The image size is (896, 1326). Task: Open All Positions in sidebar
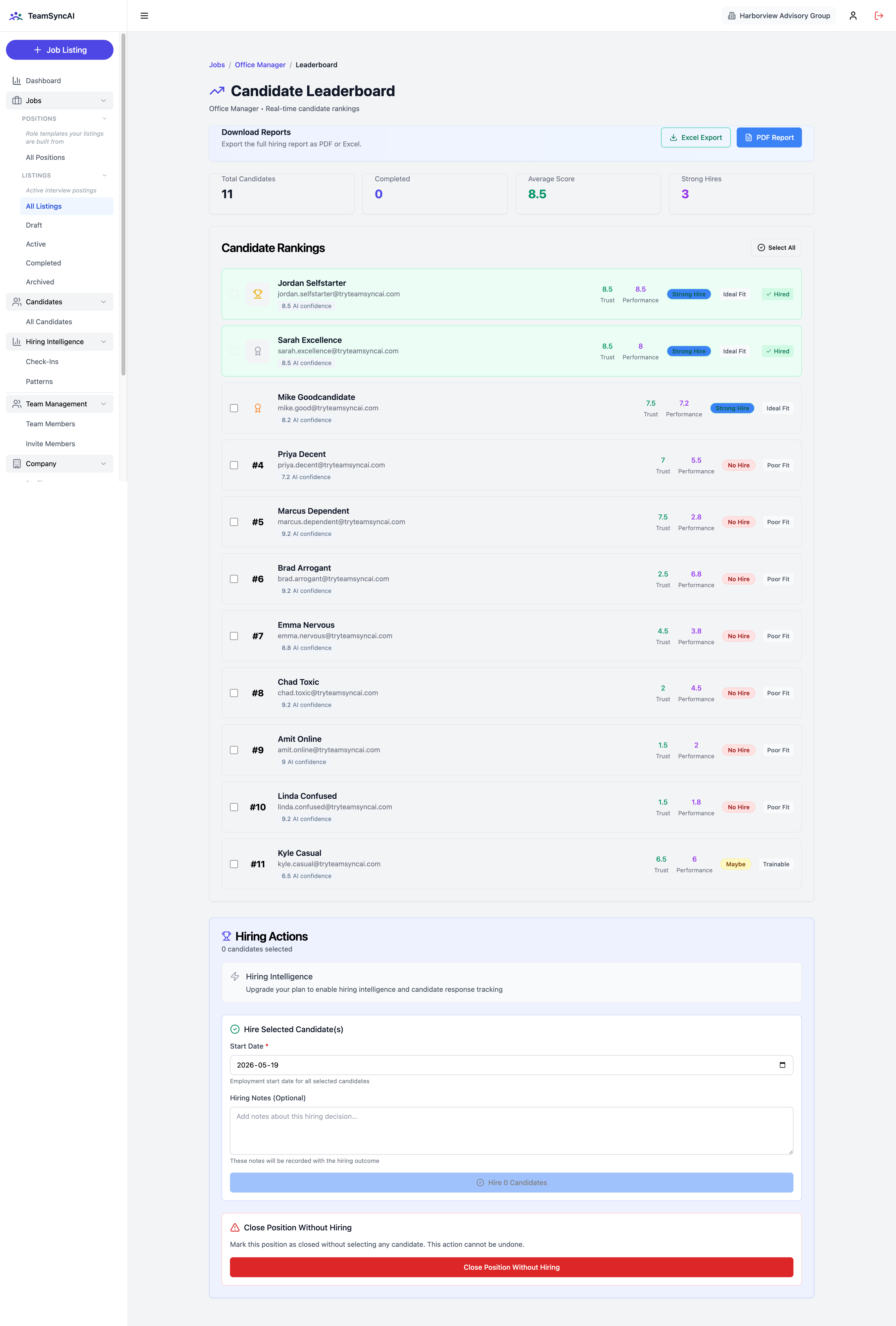pos(66,157)
